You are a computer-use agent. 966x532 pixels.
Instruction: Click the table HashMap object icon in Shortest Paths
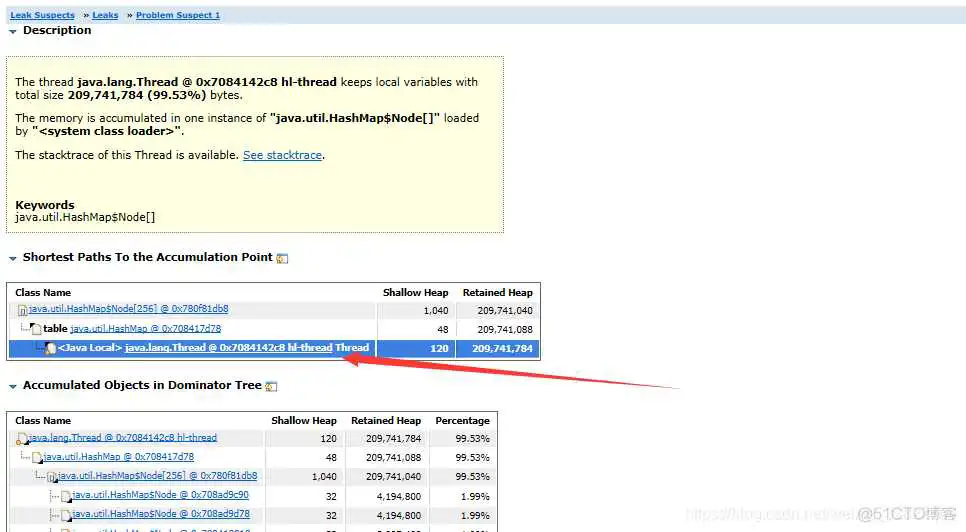coord(35,329)
